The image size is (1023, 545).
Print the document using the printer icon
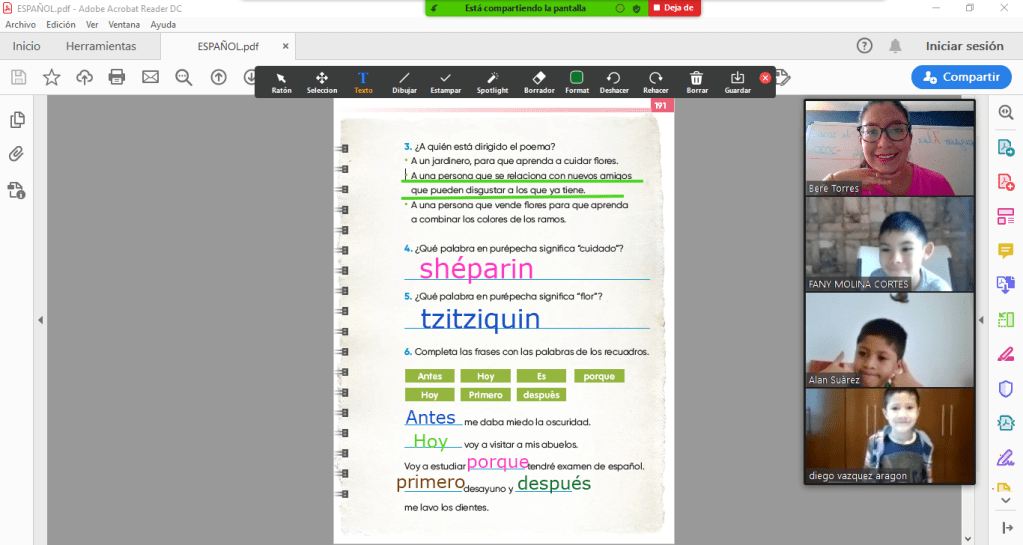pos(117,77)
